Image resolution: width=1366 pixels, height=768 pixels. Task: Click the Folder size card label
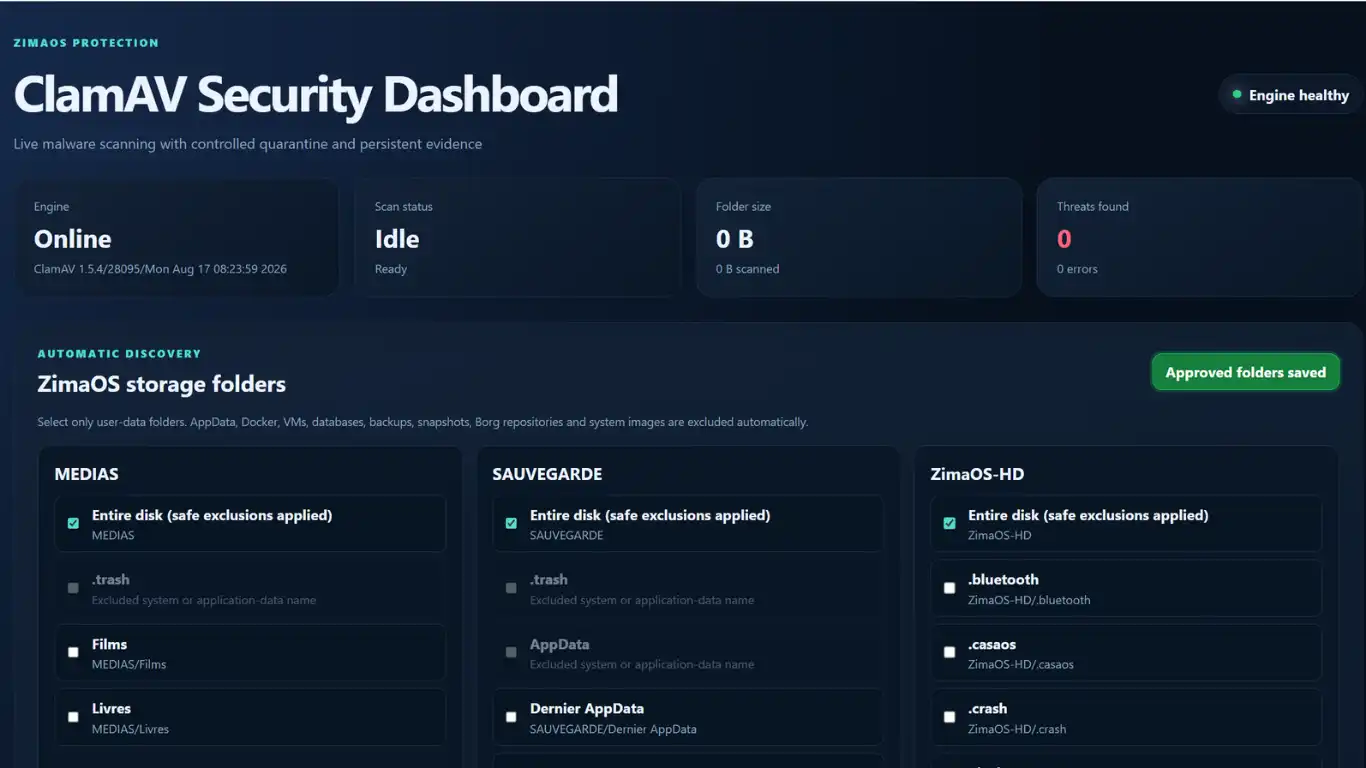point(743,207)
